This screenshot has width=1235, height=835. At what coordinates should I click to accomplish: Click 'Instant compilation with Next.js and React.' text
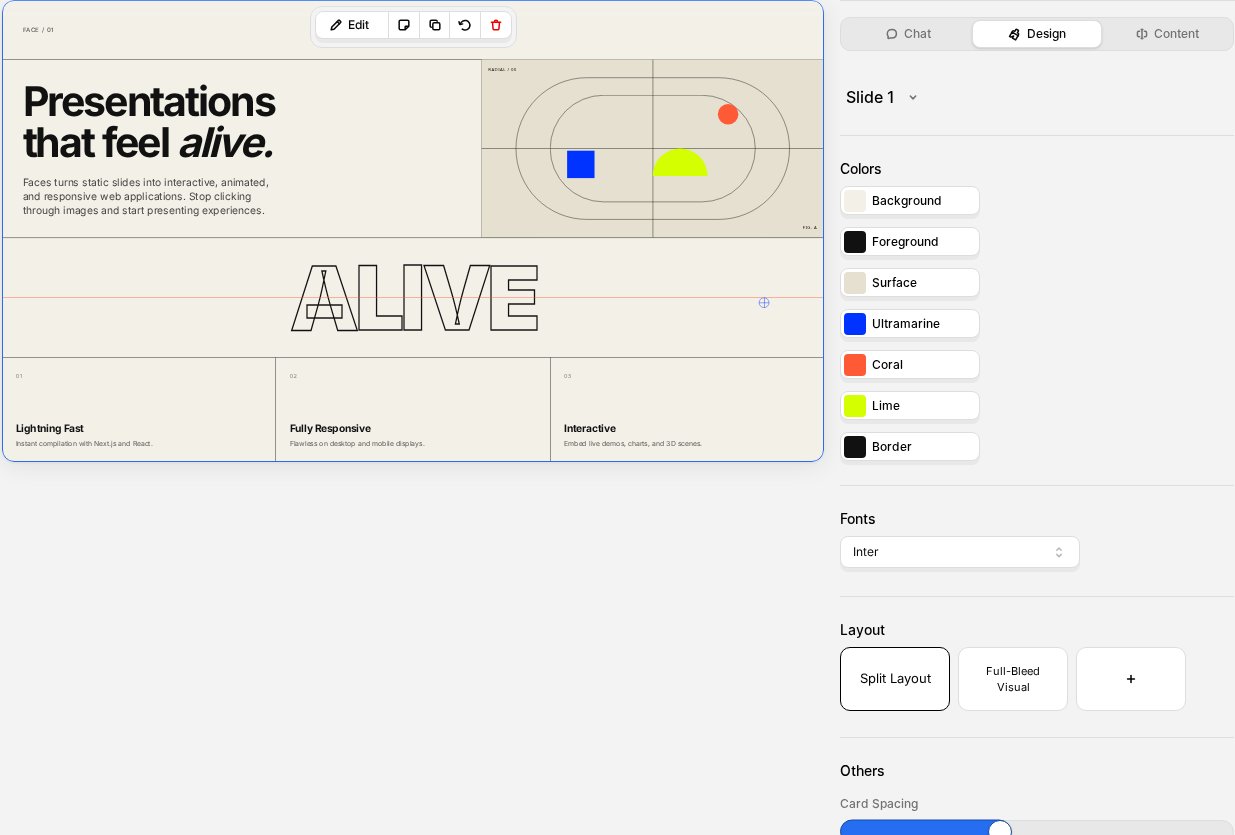pos(84,443)
